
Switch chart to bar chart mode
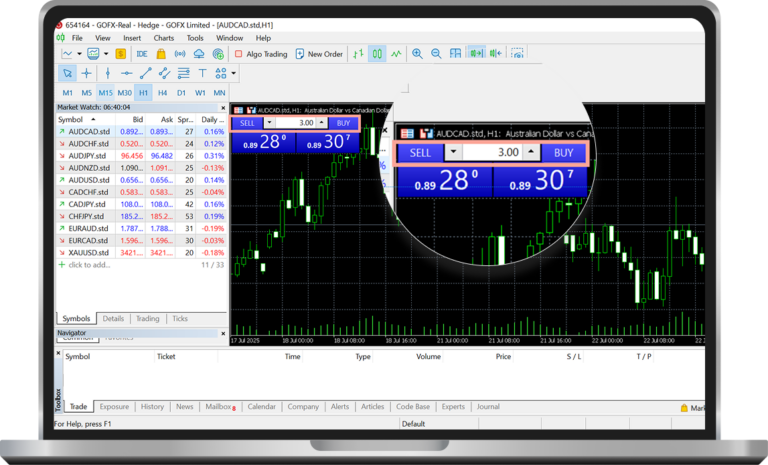pyautogui.click(x=358, y=53)
